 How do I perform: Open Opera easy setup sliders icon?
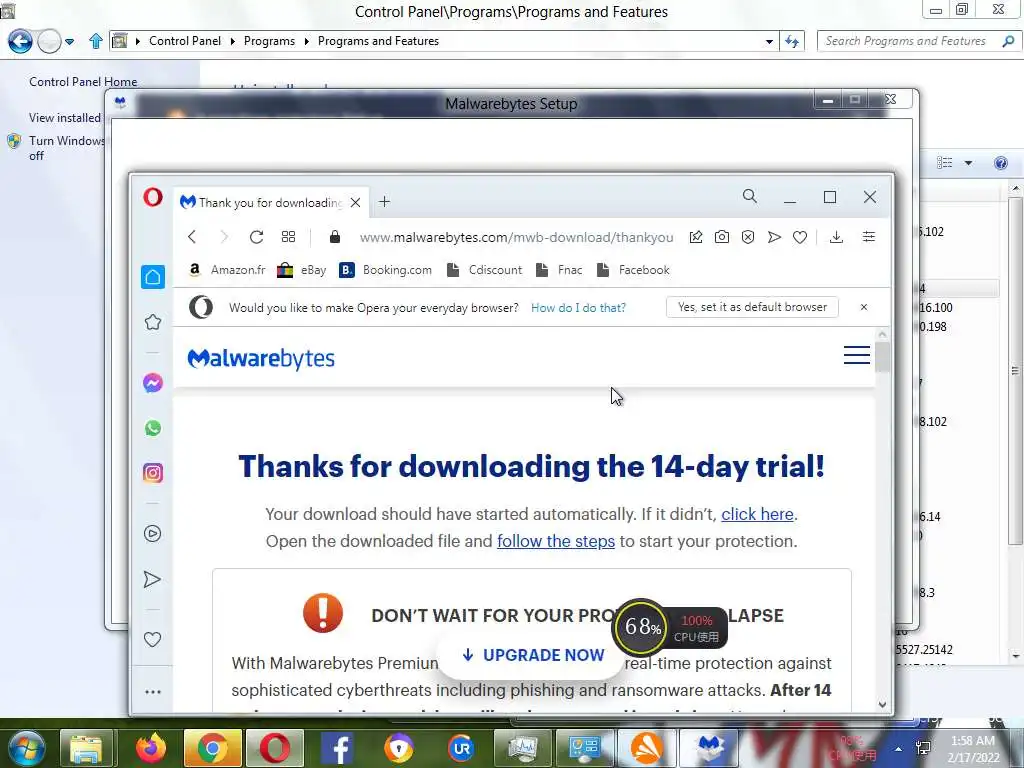869,237
